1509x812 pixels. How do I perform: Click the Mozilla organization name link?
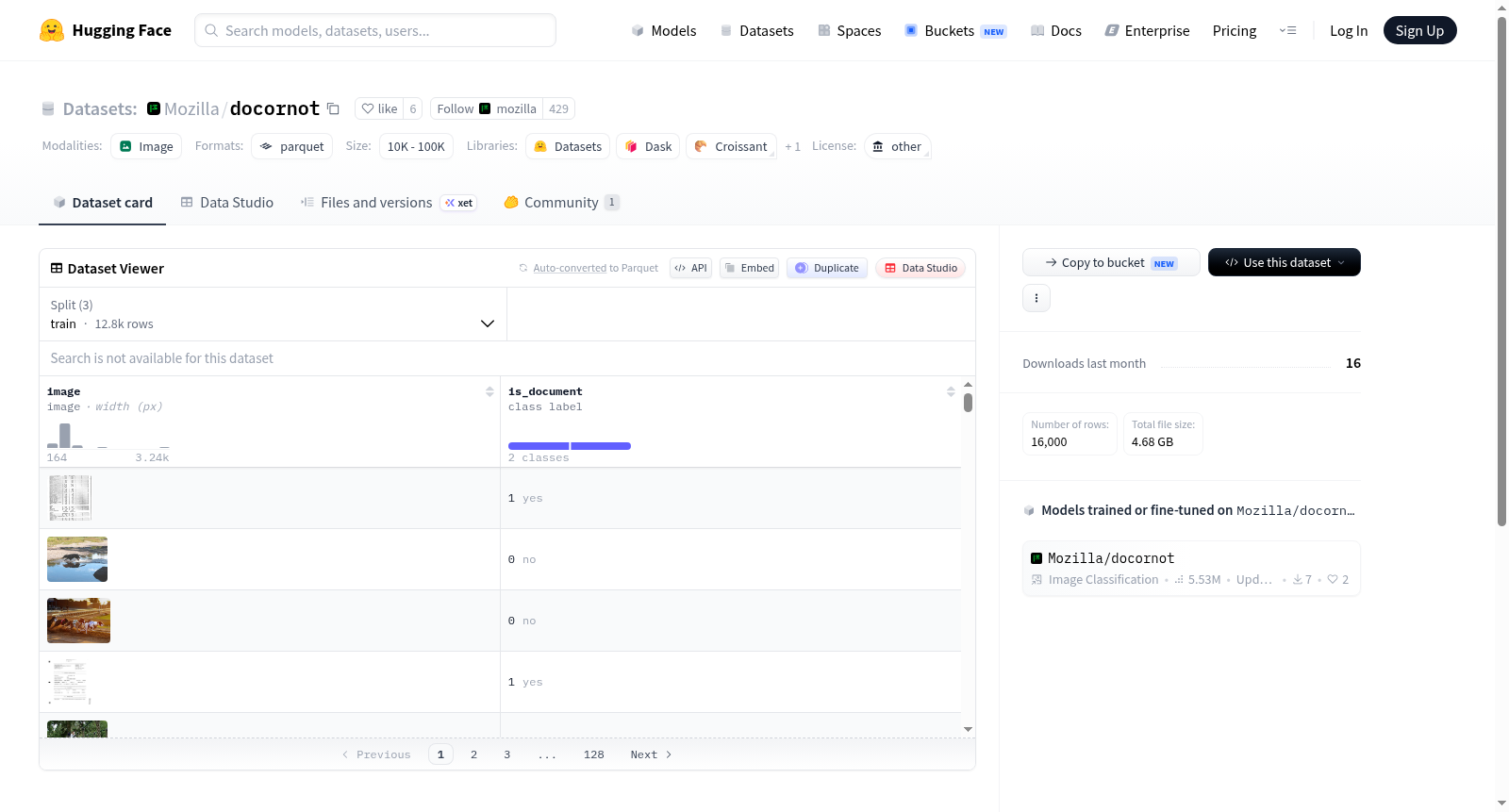tap(191, 108)
